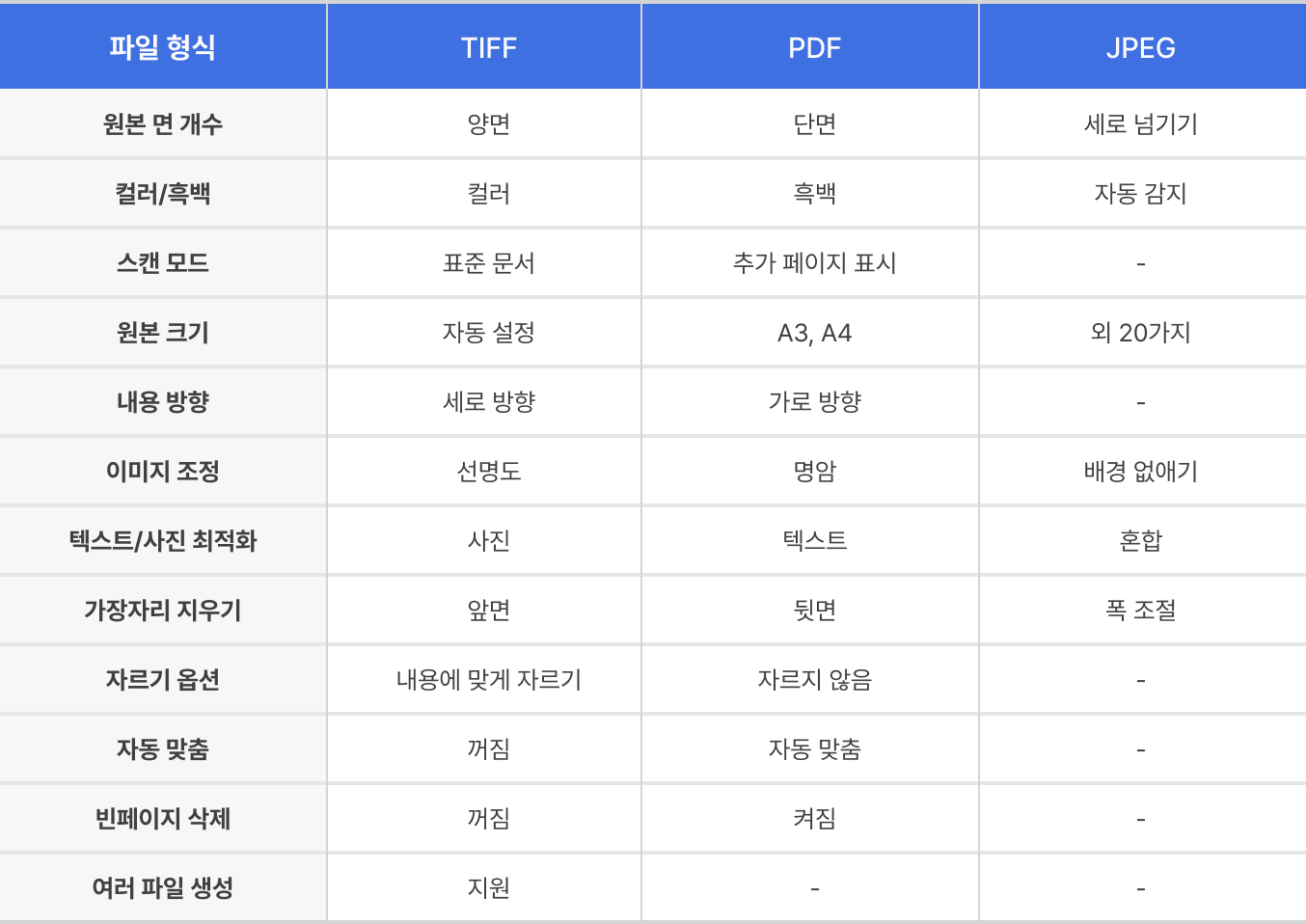Select the 자동 감지 cell
This screenshot has height=924, width=1306.
point(1140,194)
